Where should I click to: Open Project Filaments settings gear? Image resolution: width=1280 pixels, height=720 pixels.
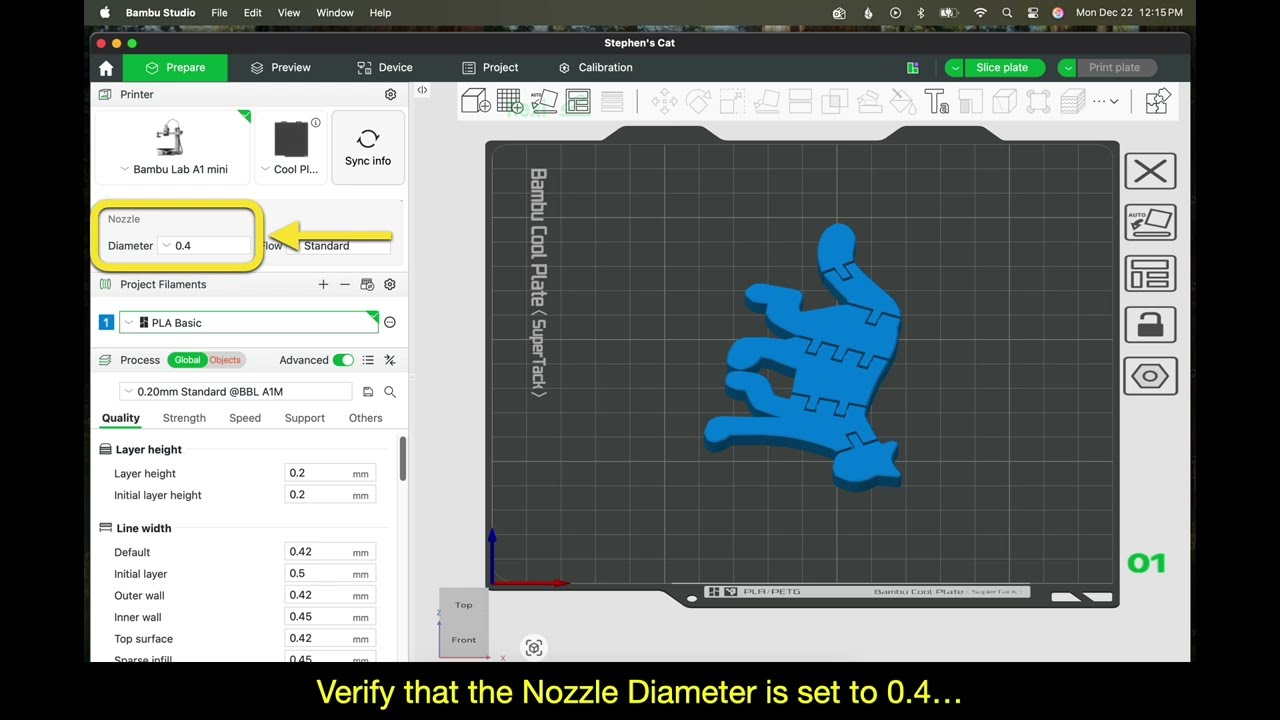[390, 285]
